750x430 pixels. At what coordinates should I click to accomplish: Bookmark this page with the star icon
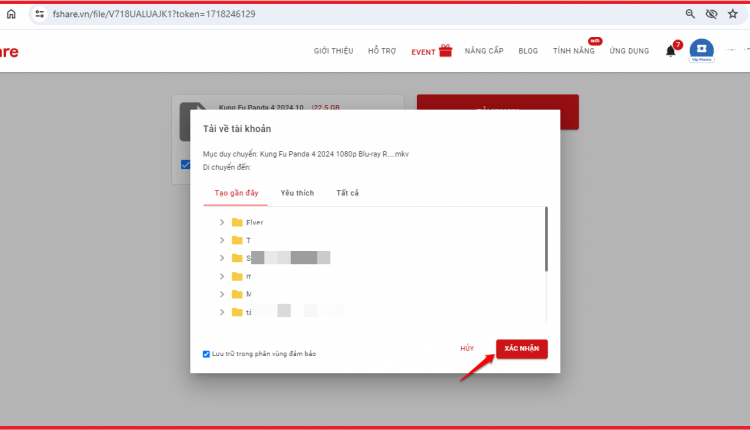pos(733,14)
